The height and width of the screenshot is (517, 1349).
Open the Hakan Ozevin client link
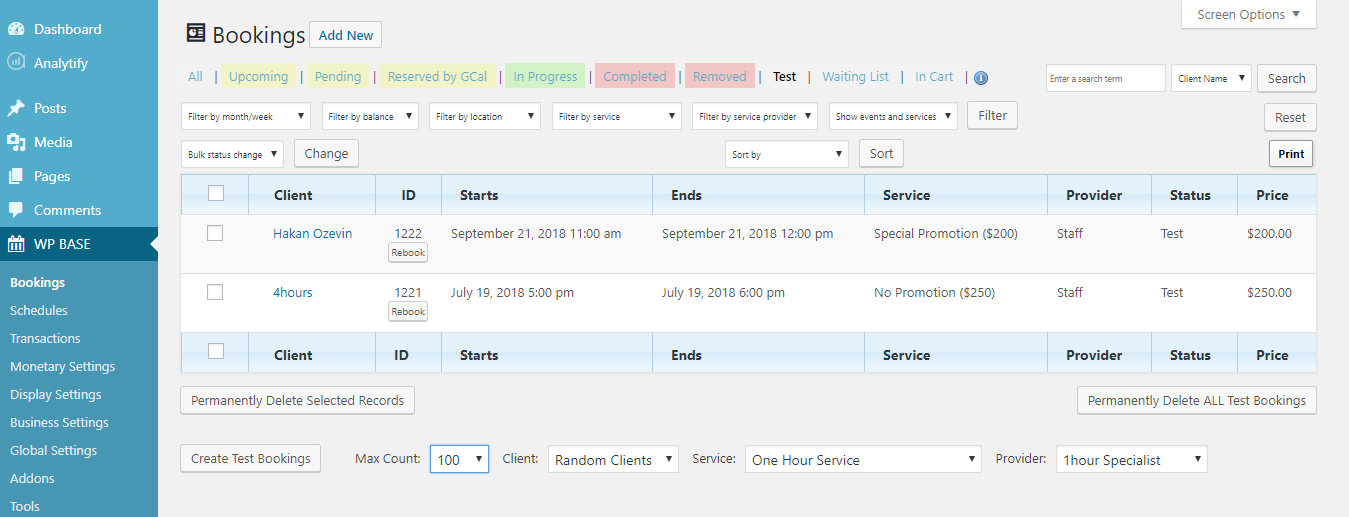[x=312, y=233]
